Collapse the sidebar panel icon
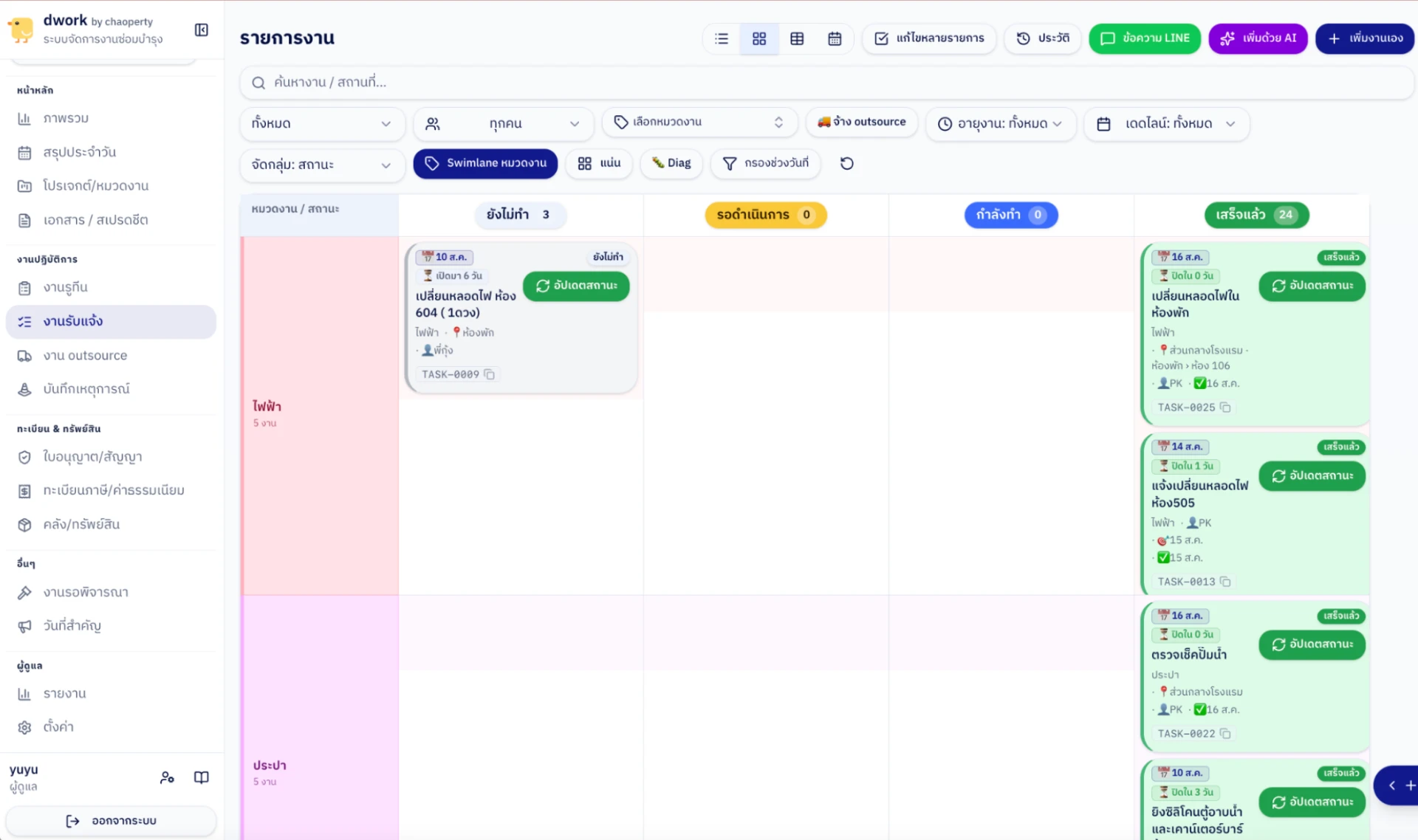Image resolution: width=1418 pixels, height=840 pixels. pos(201,30)
